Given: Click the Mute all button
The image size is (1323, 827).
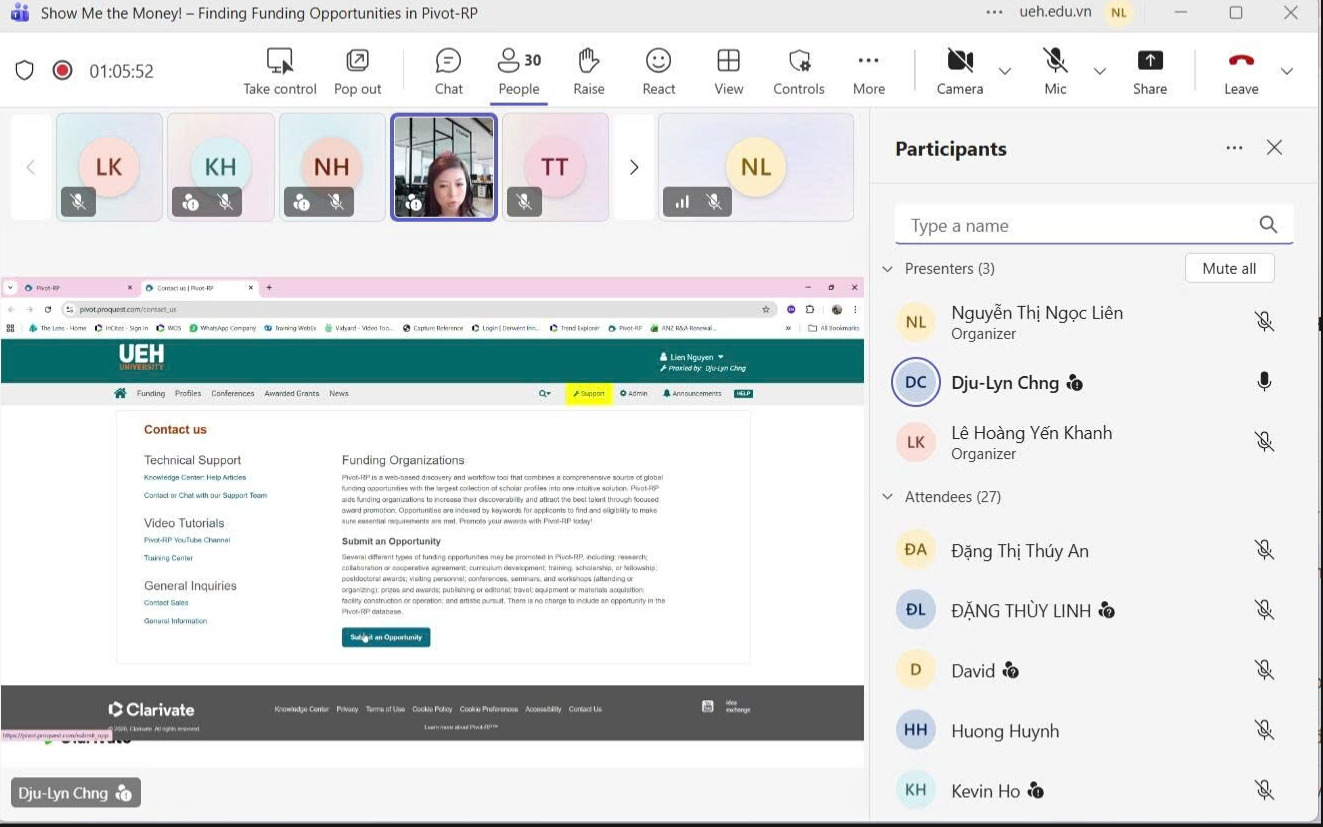Looking at the screenshot, I should coord(1229,268).
